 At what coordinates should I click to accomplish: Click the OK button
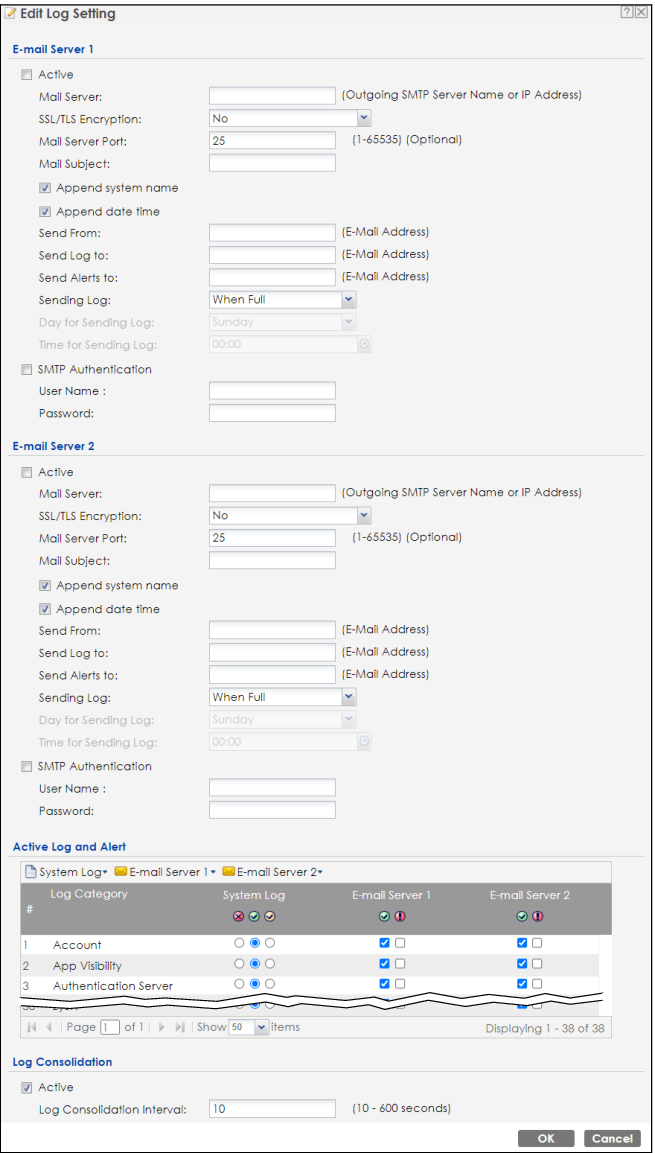[546, 1138]
